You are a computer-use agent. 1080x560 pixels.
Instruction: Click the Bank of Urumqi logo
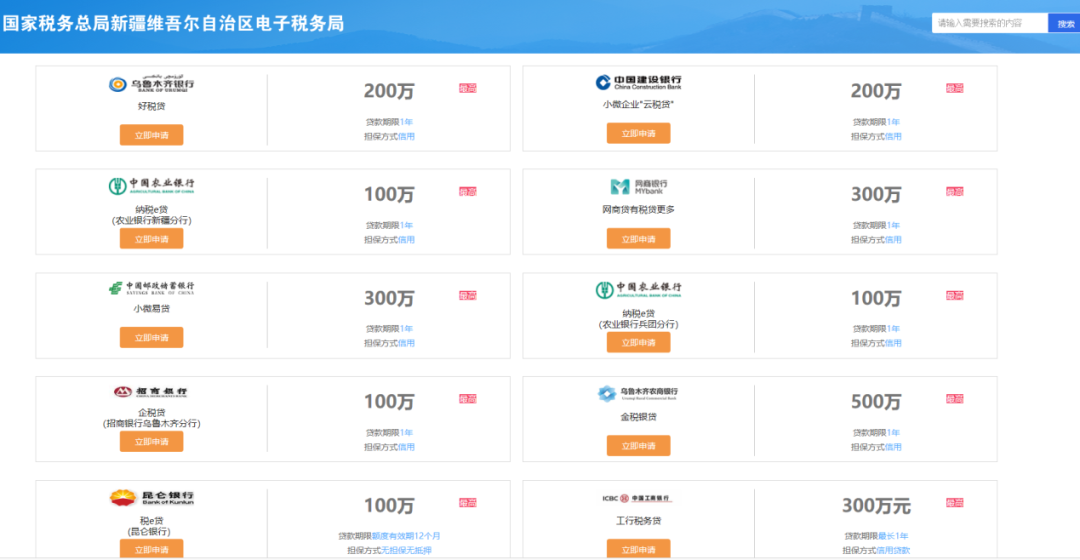tap(152, 84)
